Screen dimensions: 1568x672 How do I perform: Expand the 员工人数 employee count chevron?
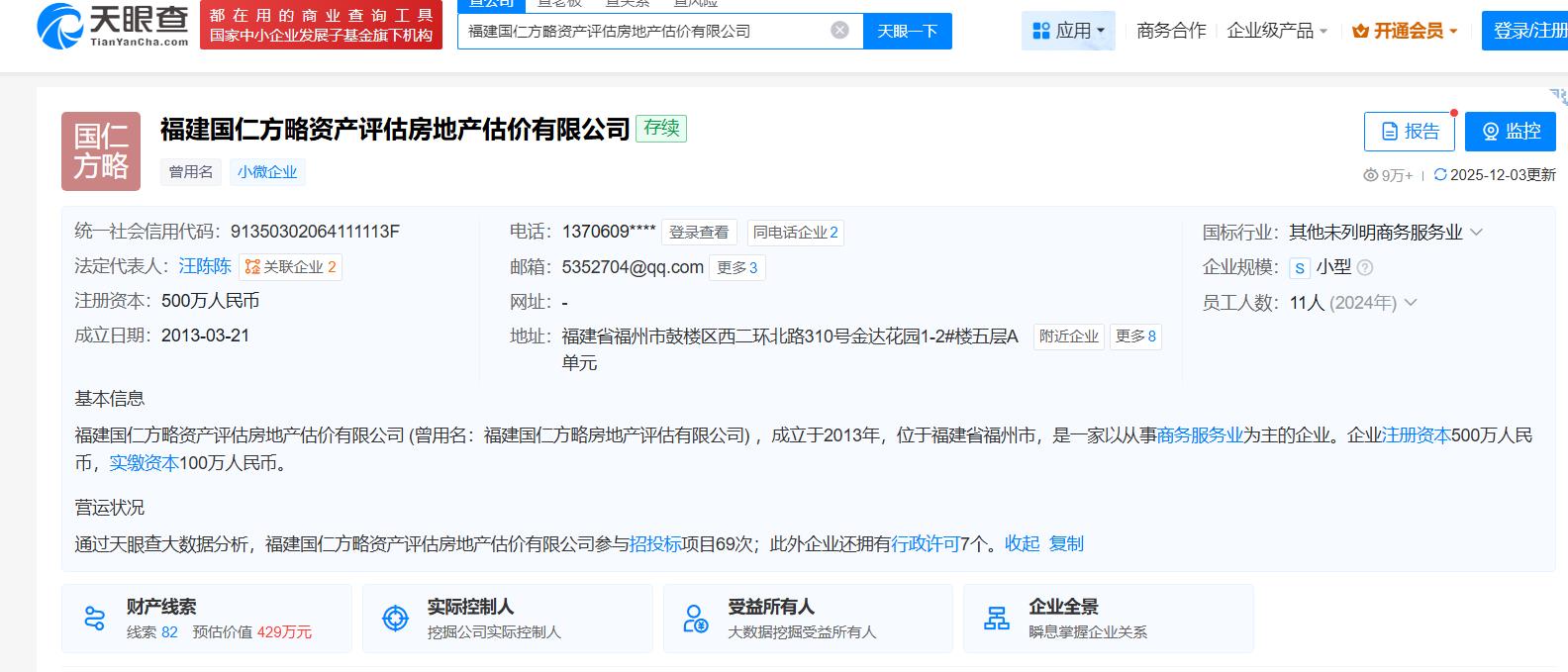(1411, 303)
